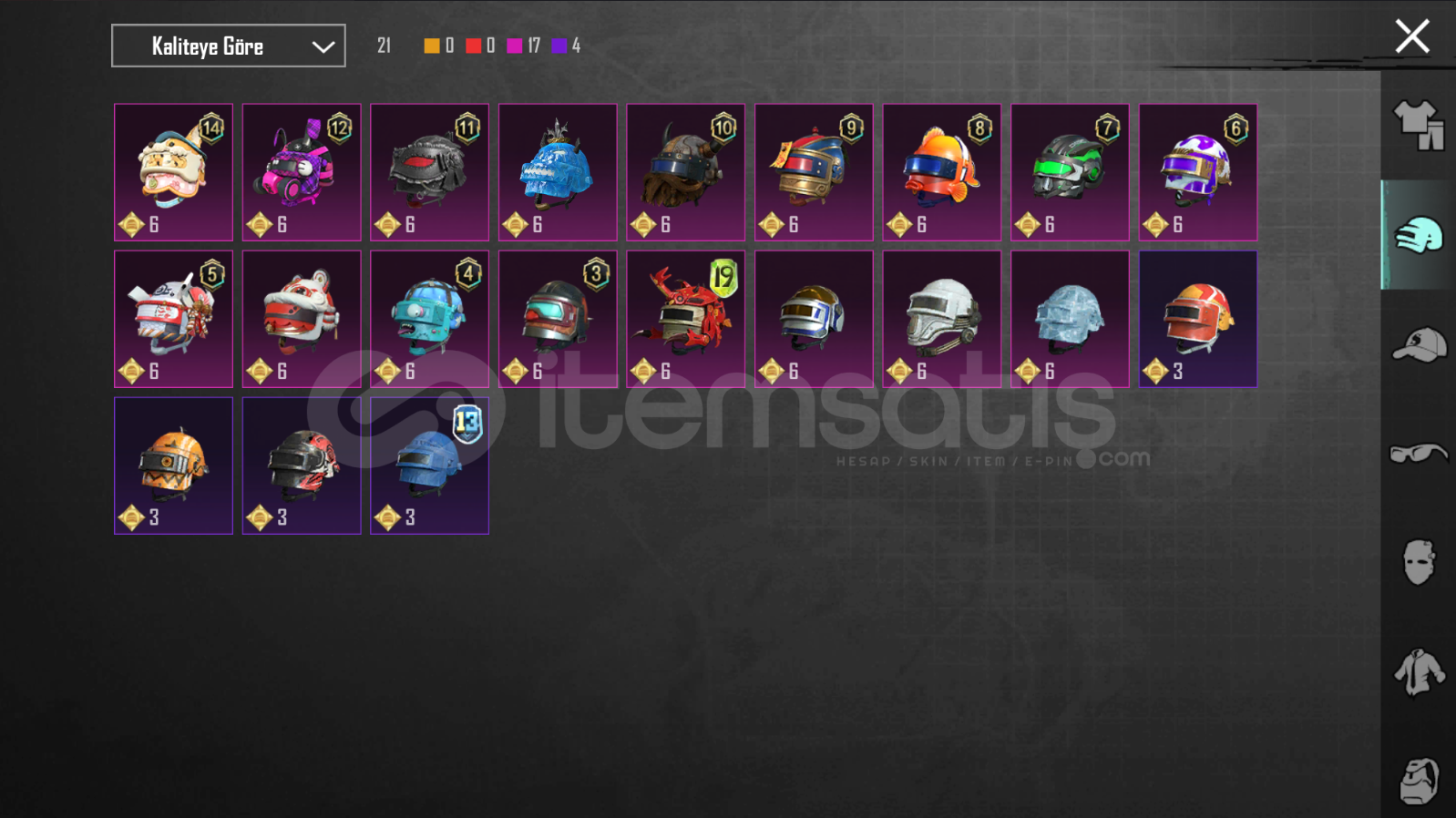1456x818 pixels.
Task: Open the backpack category icon
Action: tap(1419, 781)
